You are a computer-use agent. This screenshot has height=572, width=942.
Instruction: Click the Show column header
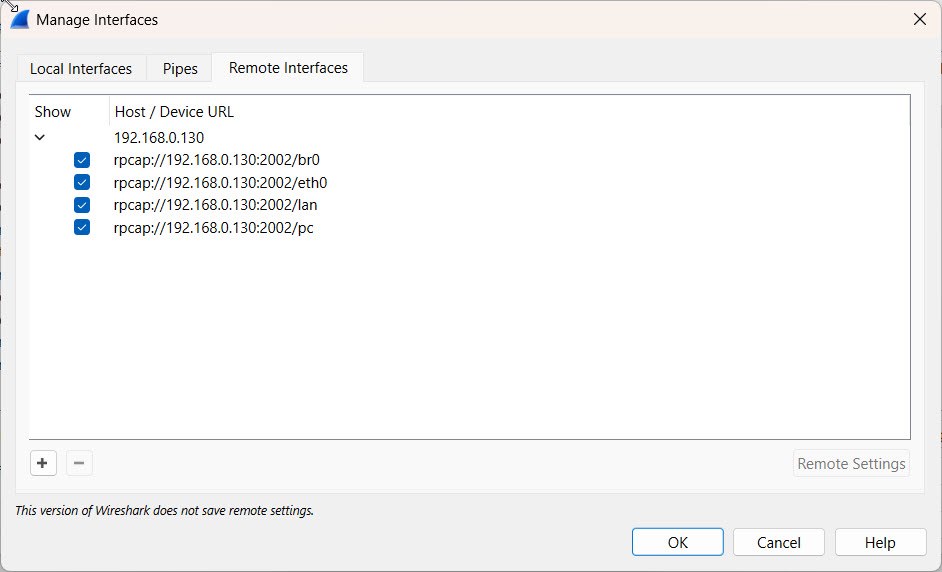click(x=69, y=112)
